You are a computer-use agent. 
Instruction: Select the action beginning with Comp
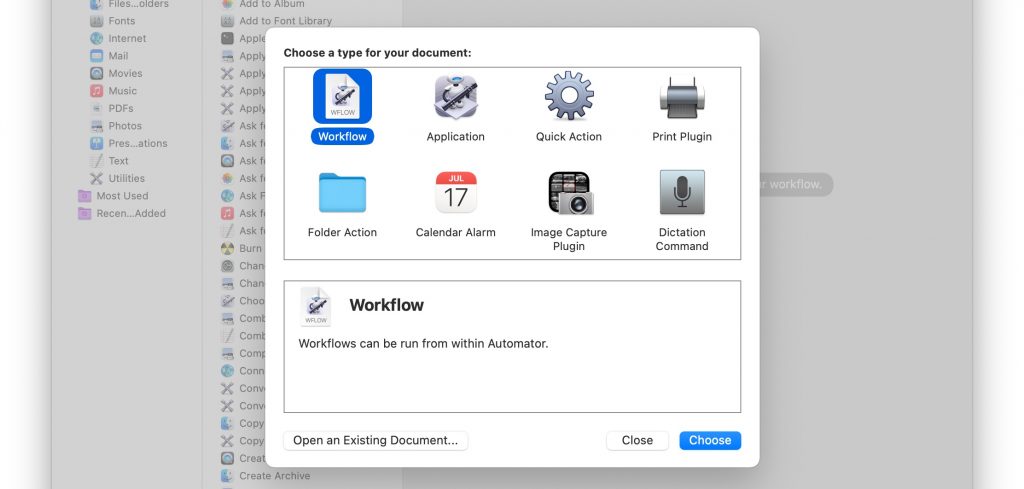pos(243,353)
